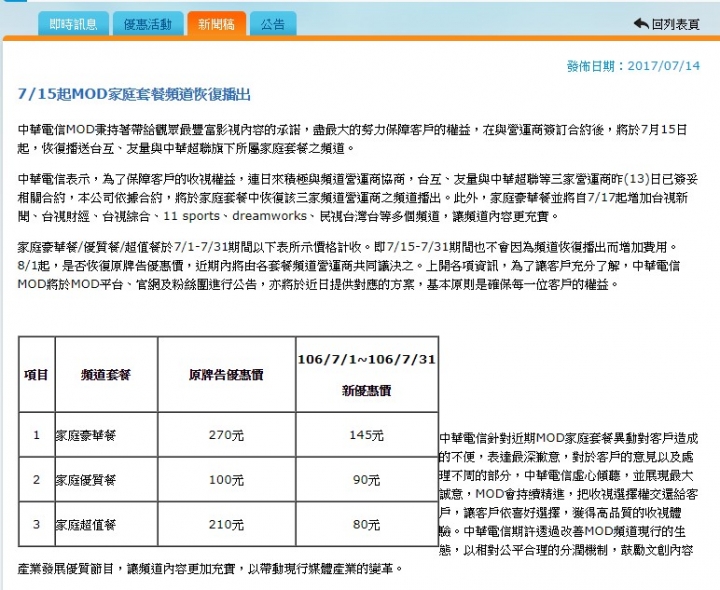
Task: Click the paragraph line starting 中華電信MOD秉持著
Action: click(352, 130)
